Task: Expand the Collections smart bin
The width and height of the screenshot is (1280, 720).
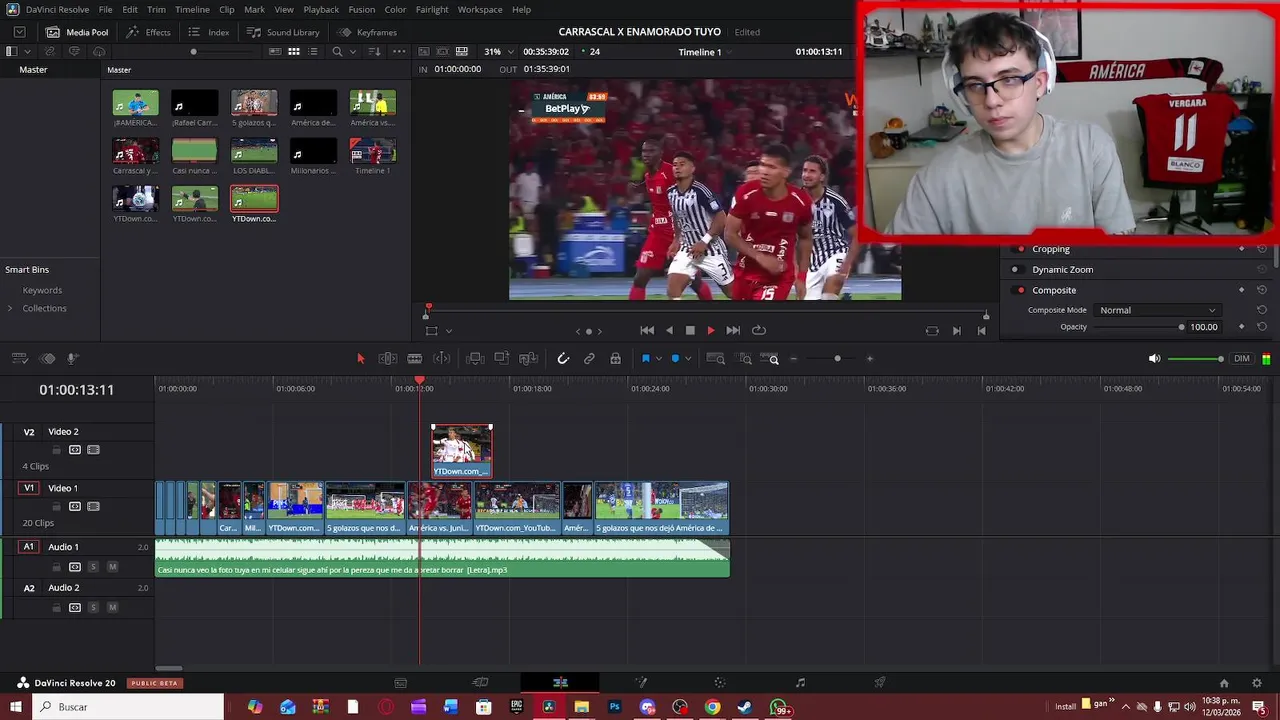Action: point(10,308)
